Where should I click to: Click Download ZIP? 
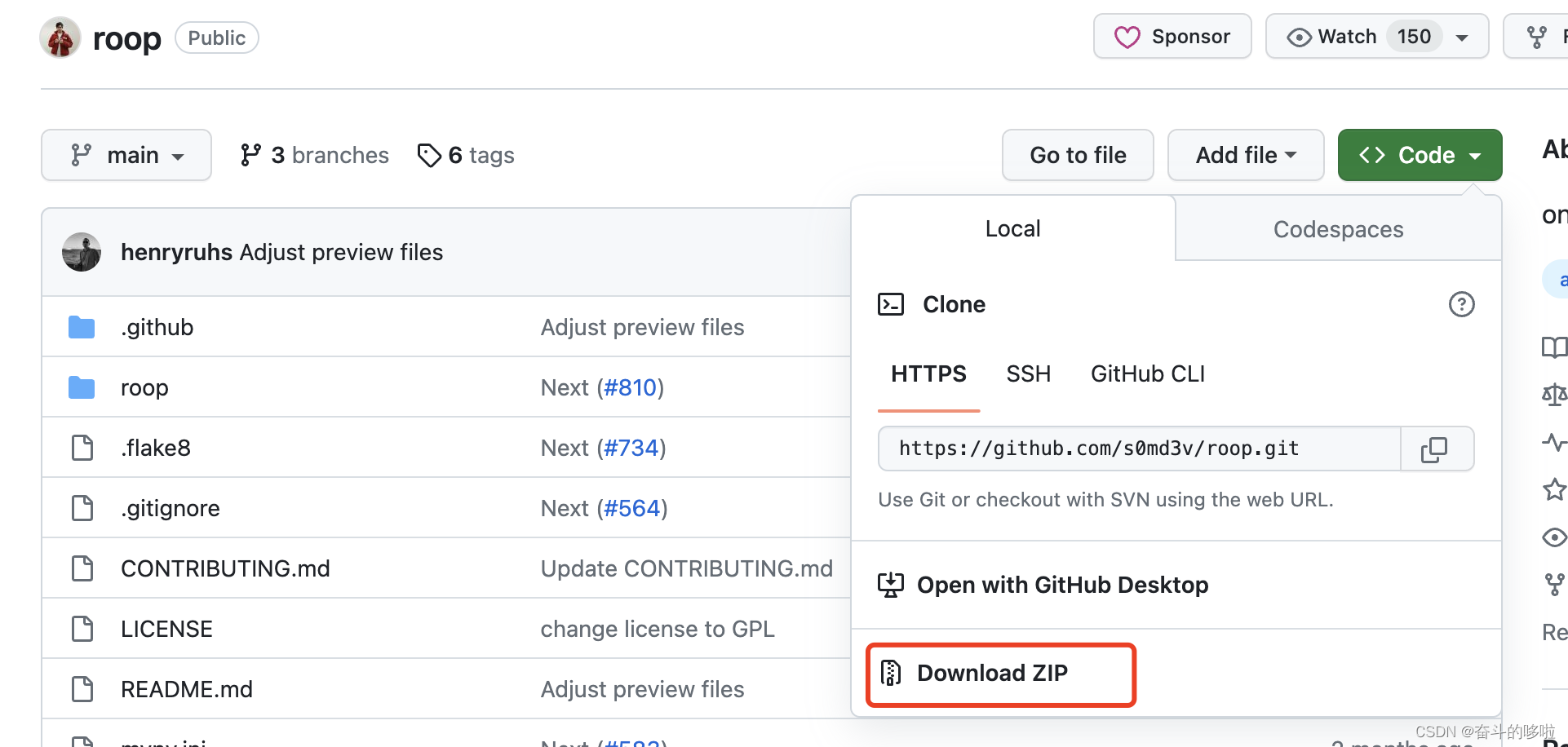click(x=992, y=673)
